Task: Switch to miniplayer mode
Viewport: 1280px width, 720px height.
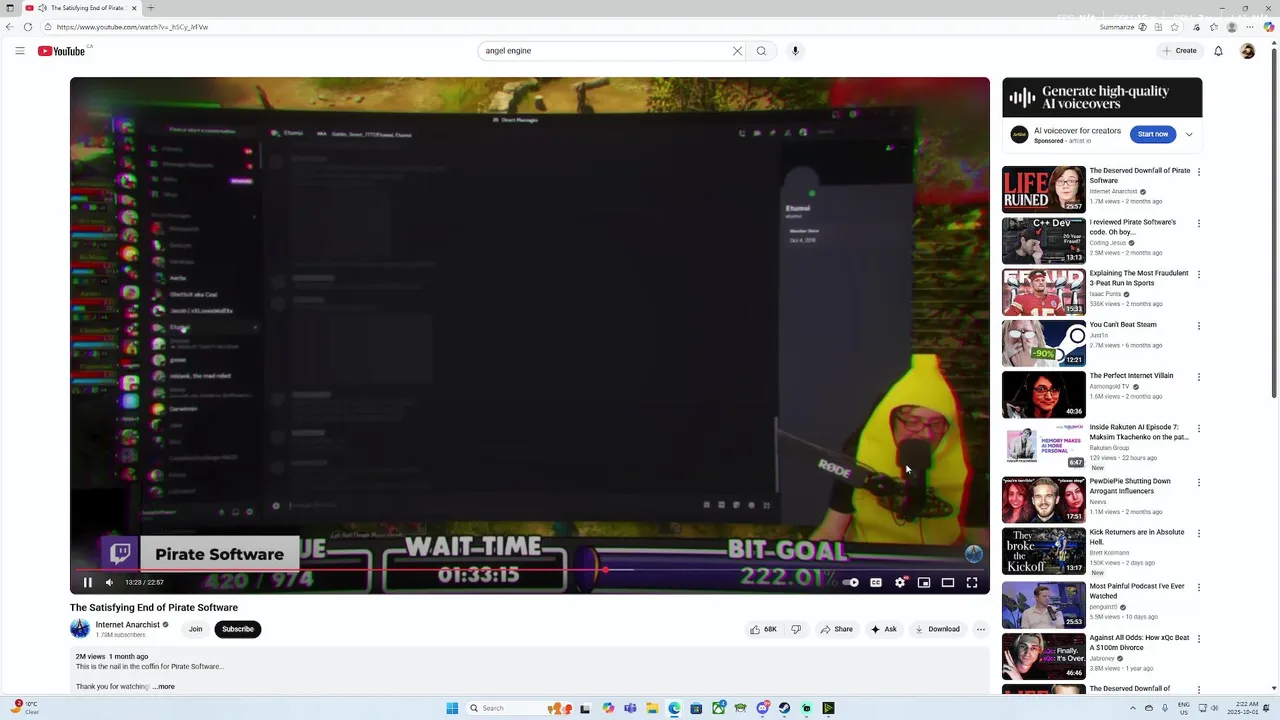Action: coord(924,582)
